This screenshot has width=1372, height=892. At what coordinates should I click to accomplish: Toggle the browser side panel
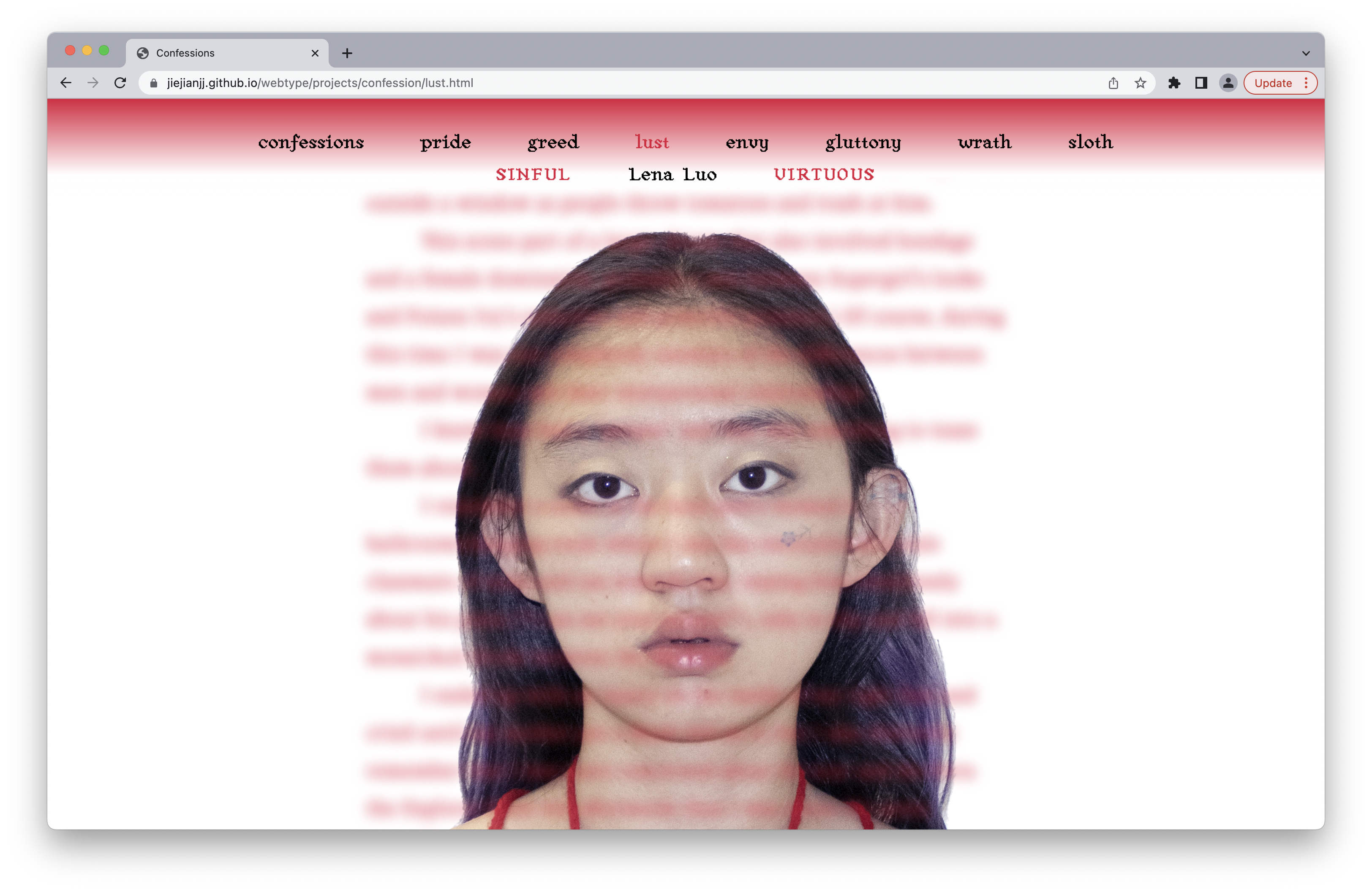coord(1201,83)
